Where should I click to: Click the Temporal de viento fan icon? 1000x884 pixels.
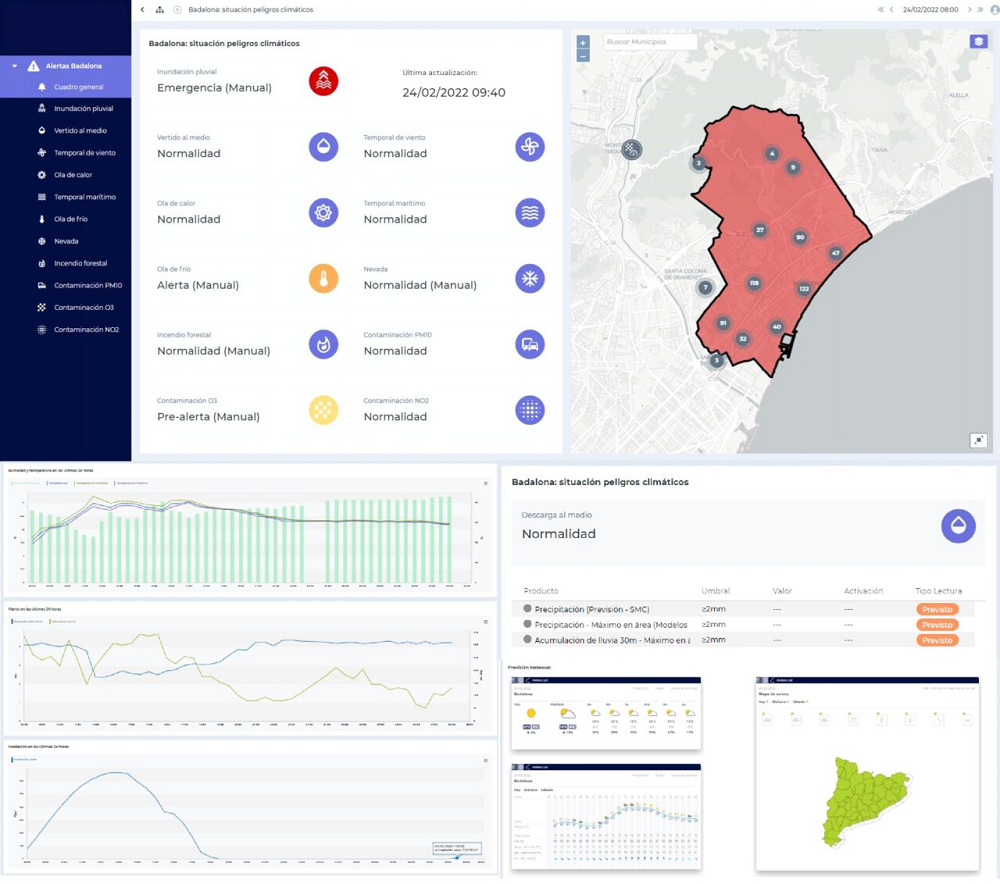tap(530, 147)
